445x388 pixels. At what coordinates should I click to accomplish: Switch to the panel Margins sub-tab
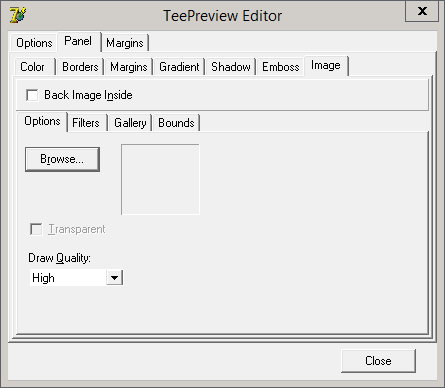[x=129, y=67]
